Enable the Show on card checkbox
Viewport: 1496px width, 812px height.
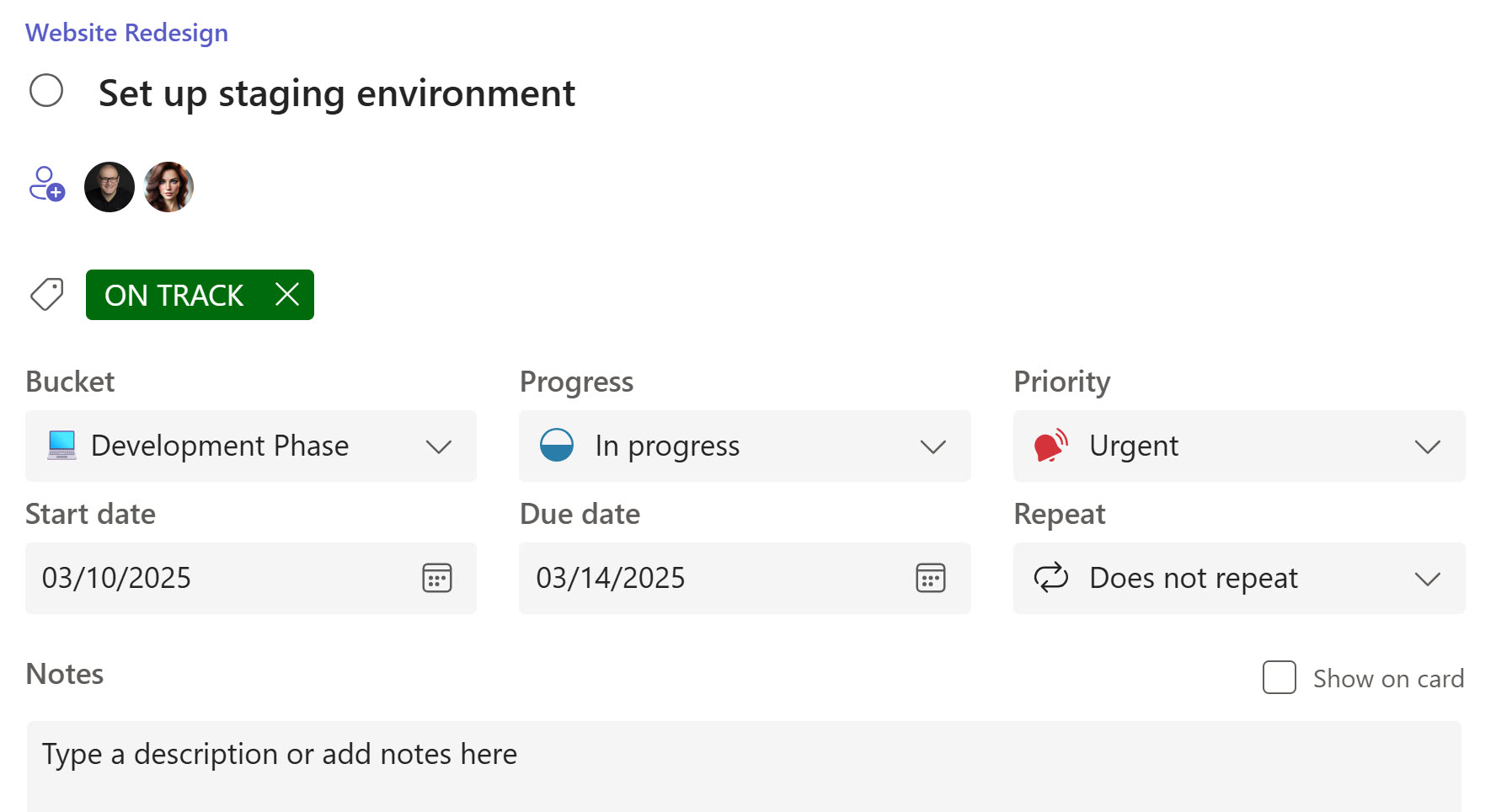tap(1279, 678)
